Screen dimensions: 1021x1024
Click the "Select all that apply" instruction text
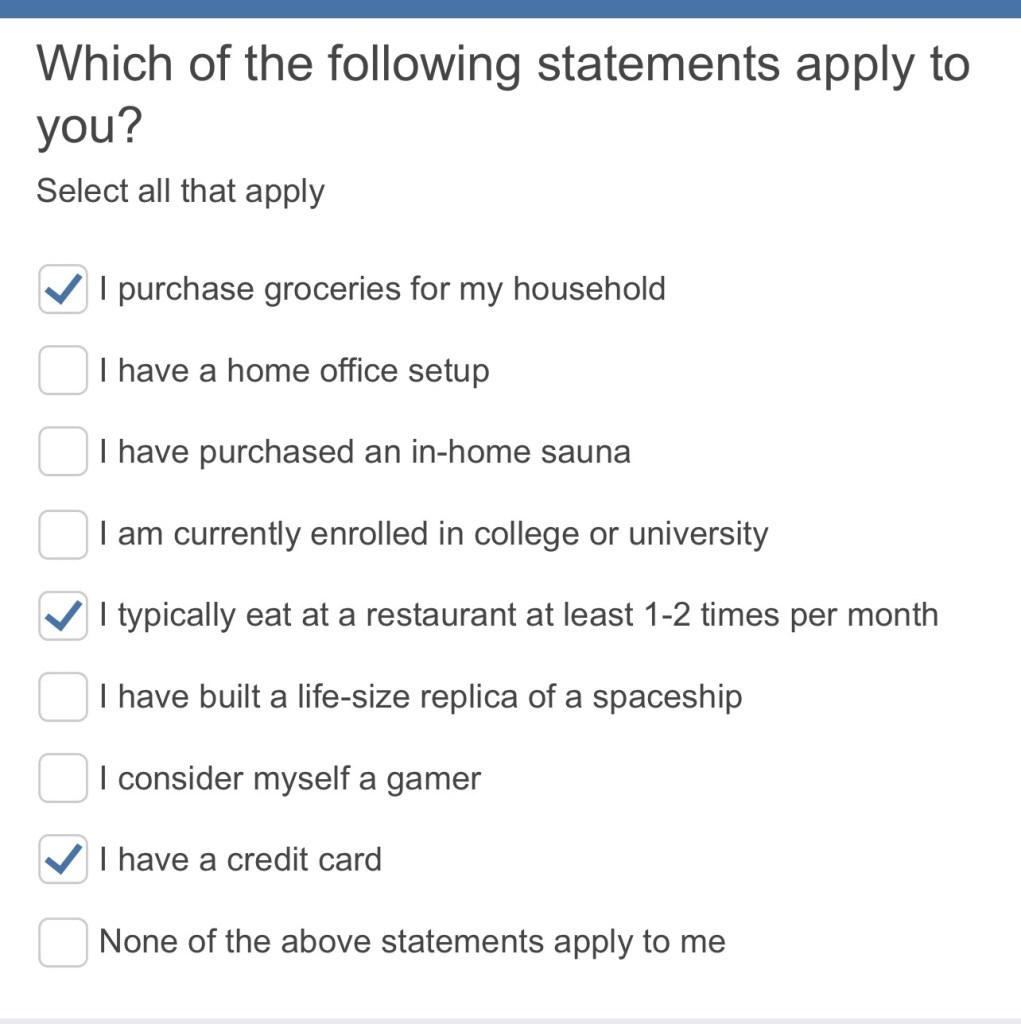181,191
